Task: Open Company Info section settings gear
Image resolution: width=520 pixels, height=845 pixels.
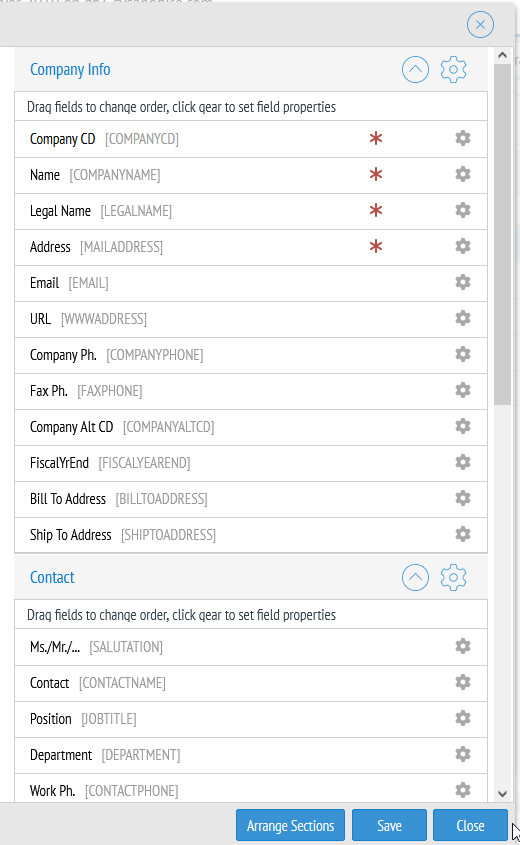Action: (x=453, y=70)
